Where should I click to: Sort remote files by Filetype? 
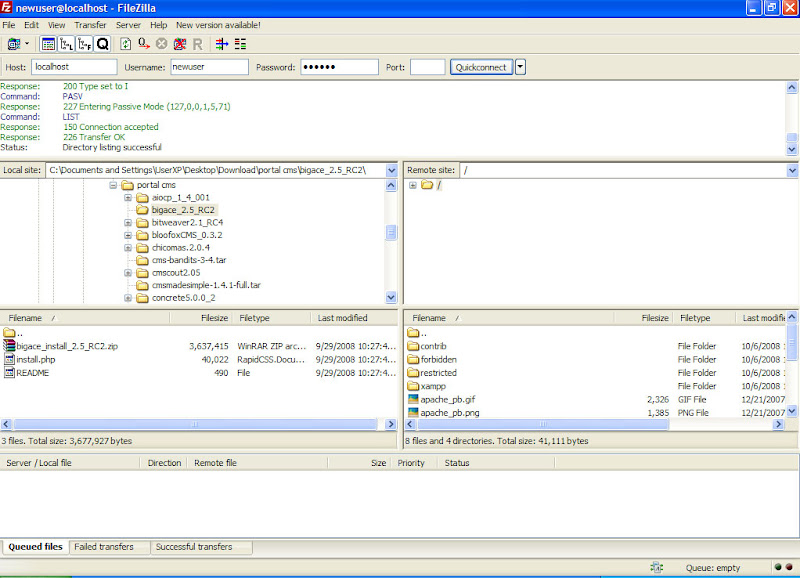pos(705,318)
